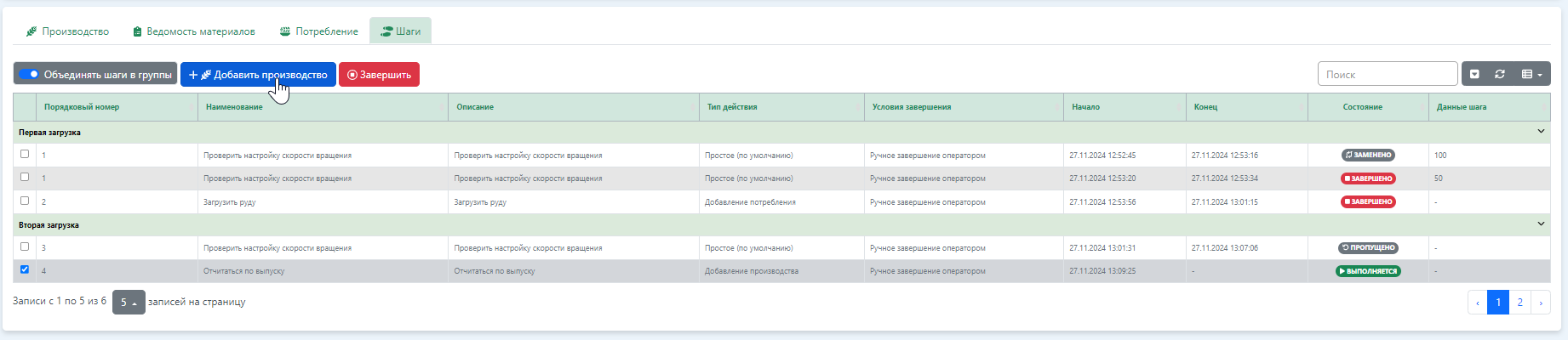Go to the next page arrow
Viewport: 1568px width, 340px height.
tap(1540, 303)
